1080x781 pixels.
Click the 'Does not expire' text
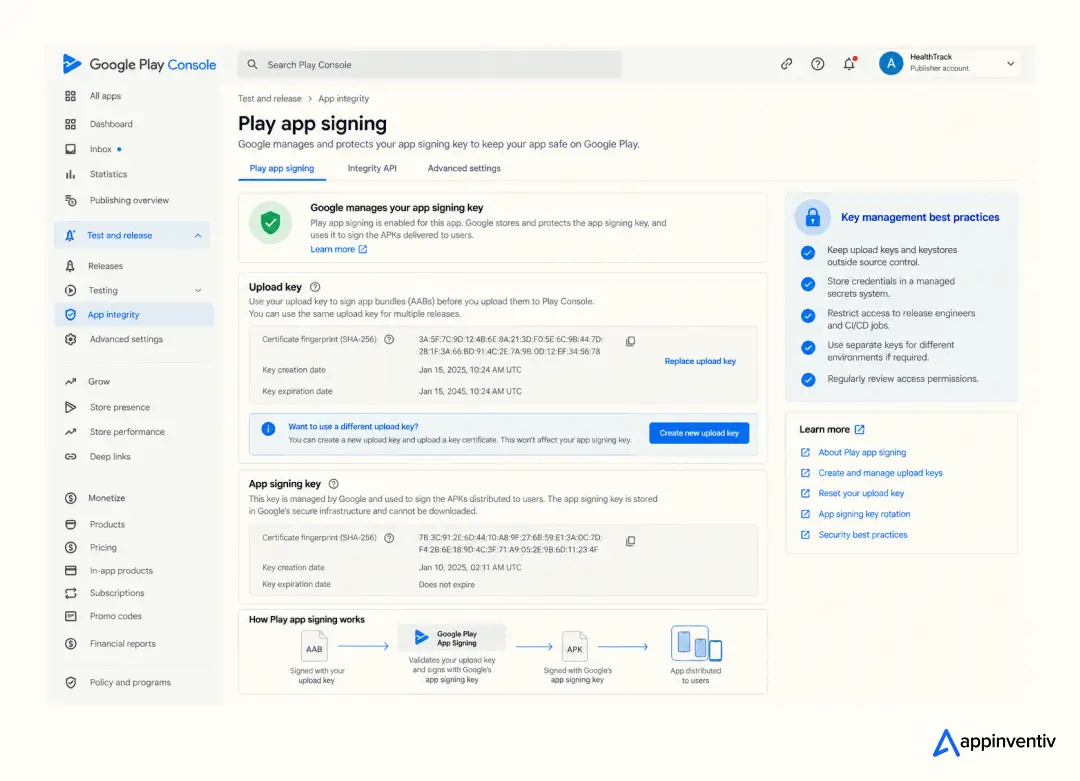[446, 585]
